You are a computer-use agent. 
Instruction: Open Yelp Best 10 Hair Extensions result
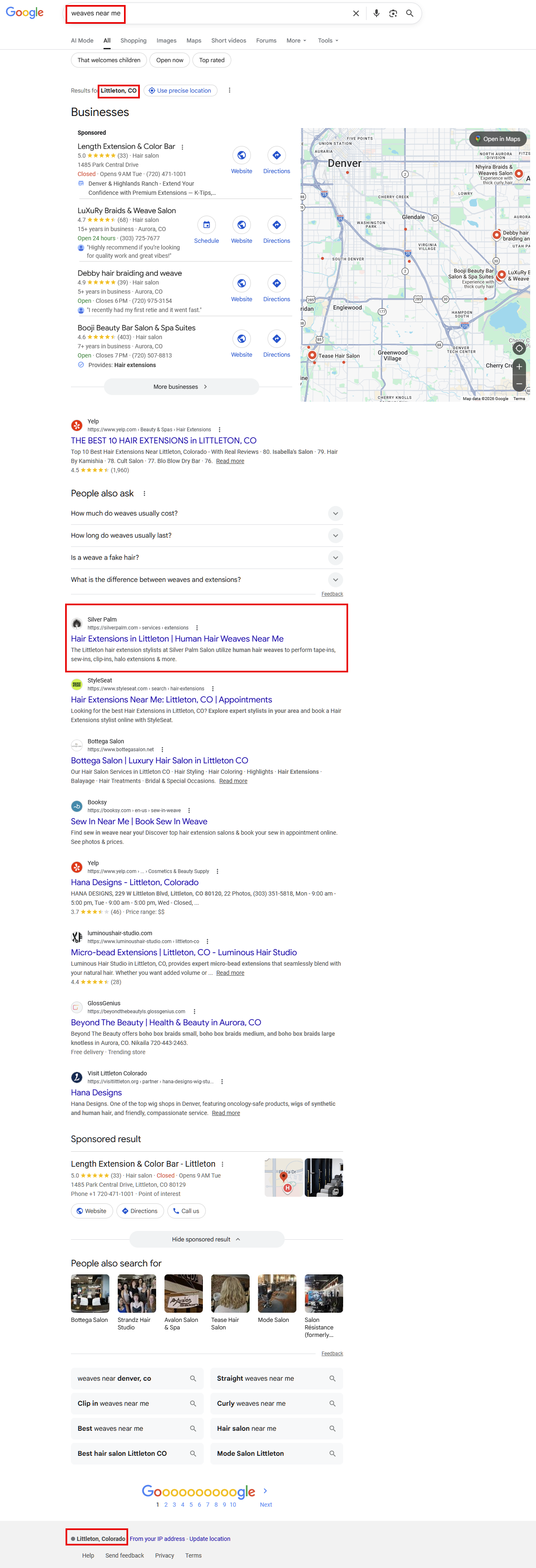pyautogui.click(x=163, y=440)
